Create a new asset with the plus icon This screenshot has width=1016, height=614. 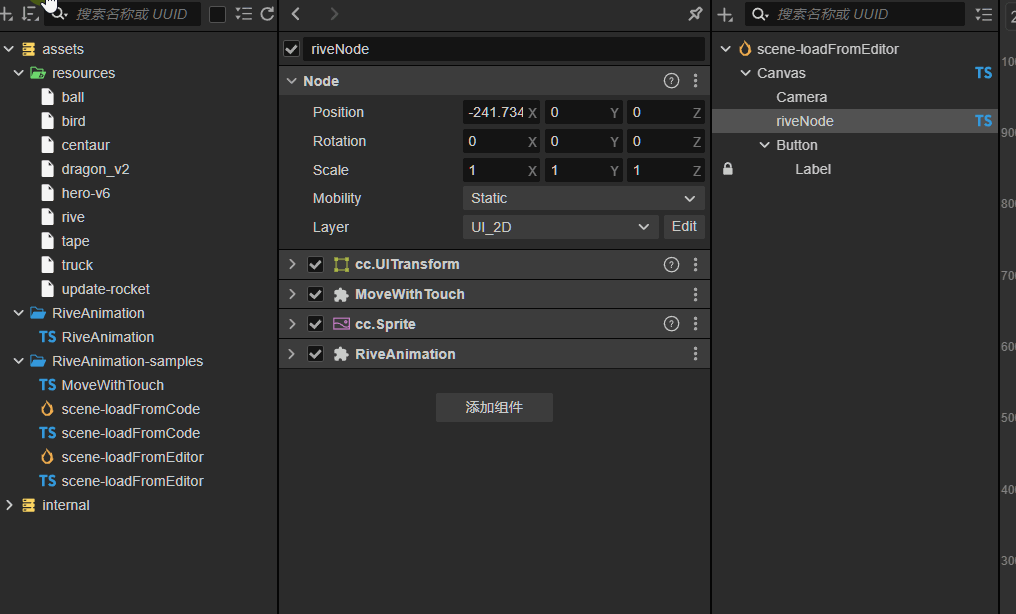[x=10, y=14]
